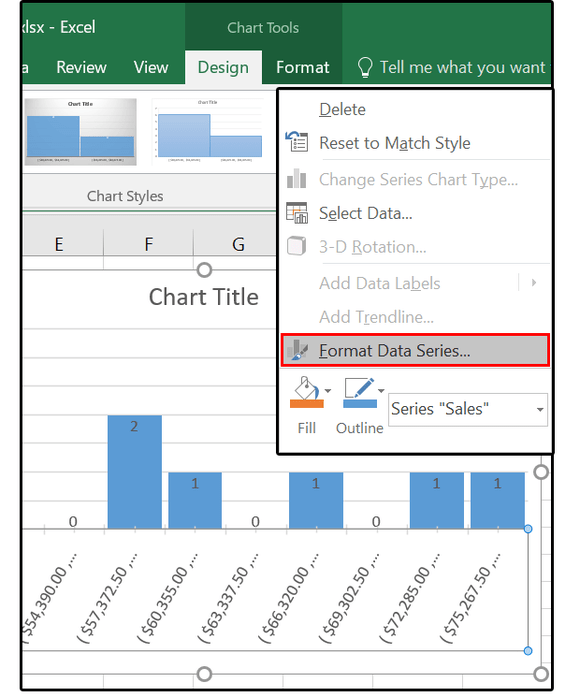Click the Outline pen icon

pyautogui.click(x=360, y=392)
